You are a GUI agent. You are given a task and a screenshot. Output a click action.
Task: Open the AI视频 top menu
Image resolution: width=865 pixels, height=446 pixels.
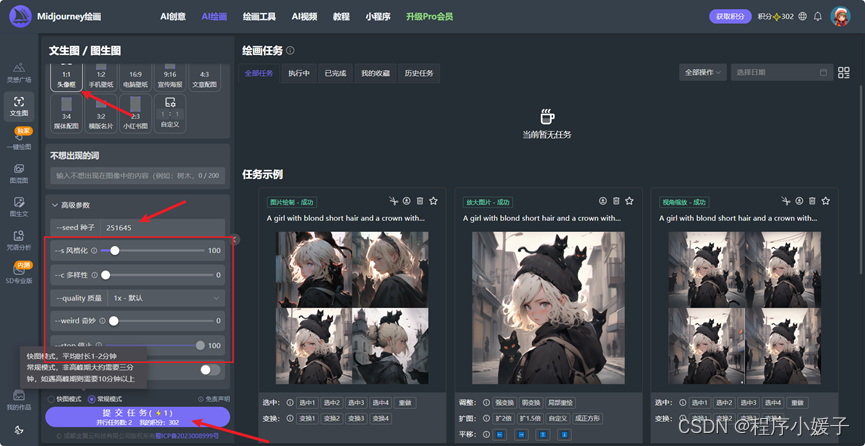click(x=305, y=17)
